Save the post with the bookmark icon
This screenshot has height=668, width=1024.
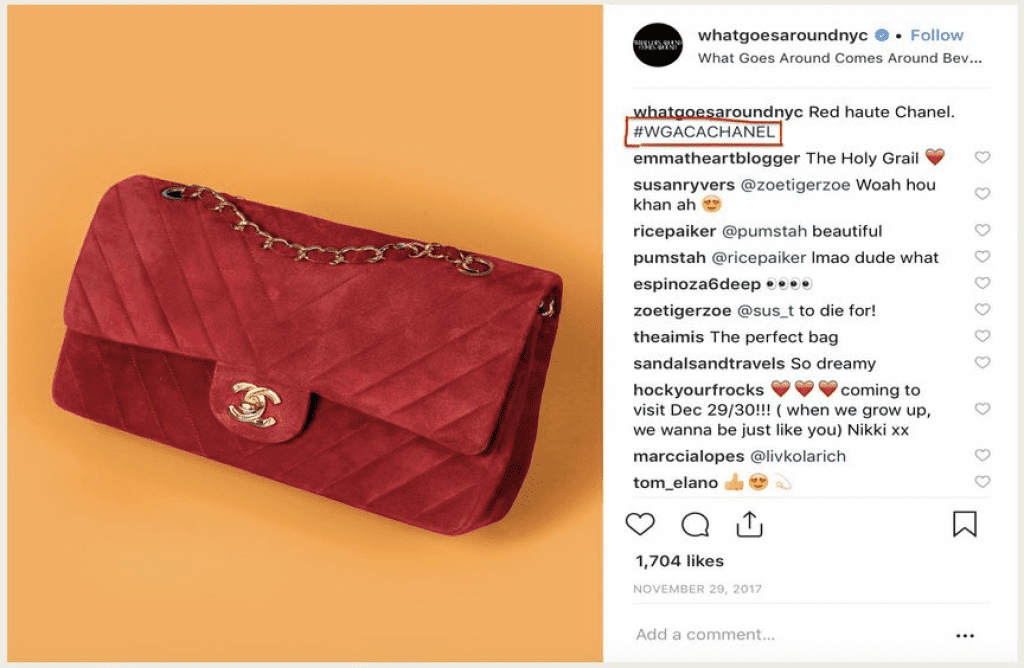coord(965,524)
